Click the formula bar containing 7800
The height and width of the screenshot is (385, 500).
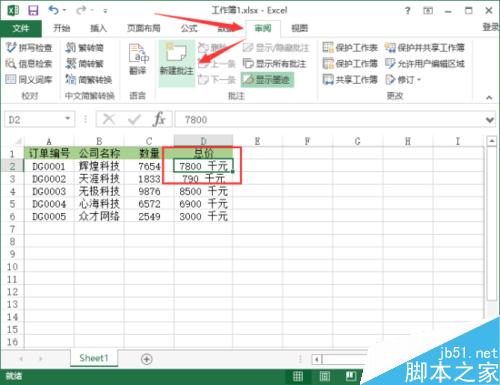pyautogui.click(x=330, y=119)
